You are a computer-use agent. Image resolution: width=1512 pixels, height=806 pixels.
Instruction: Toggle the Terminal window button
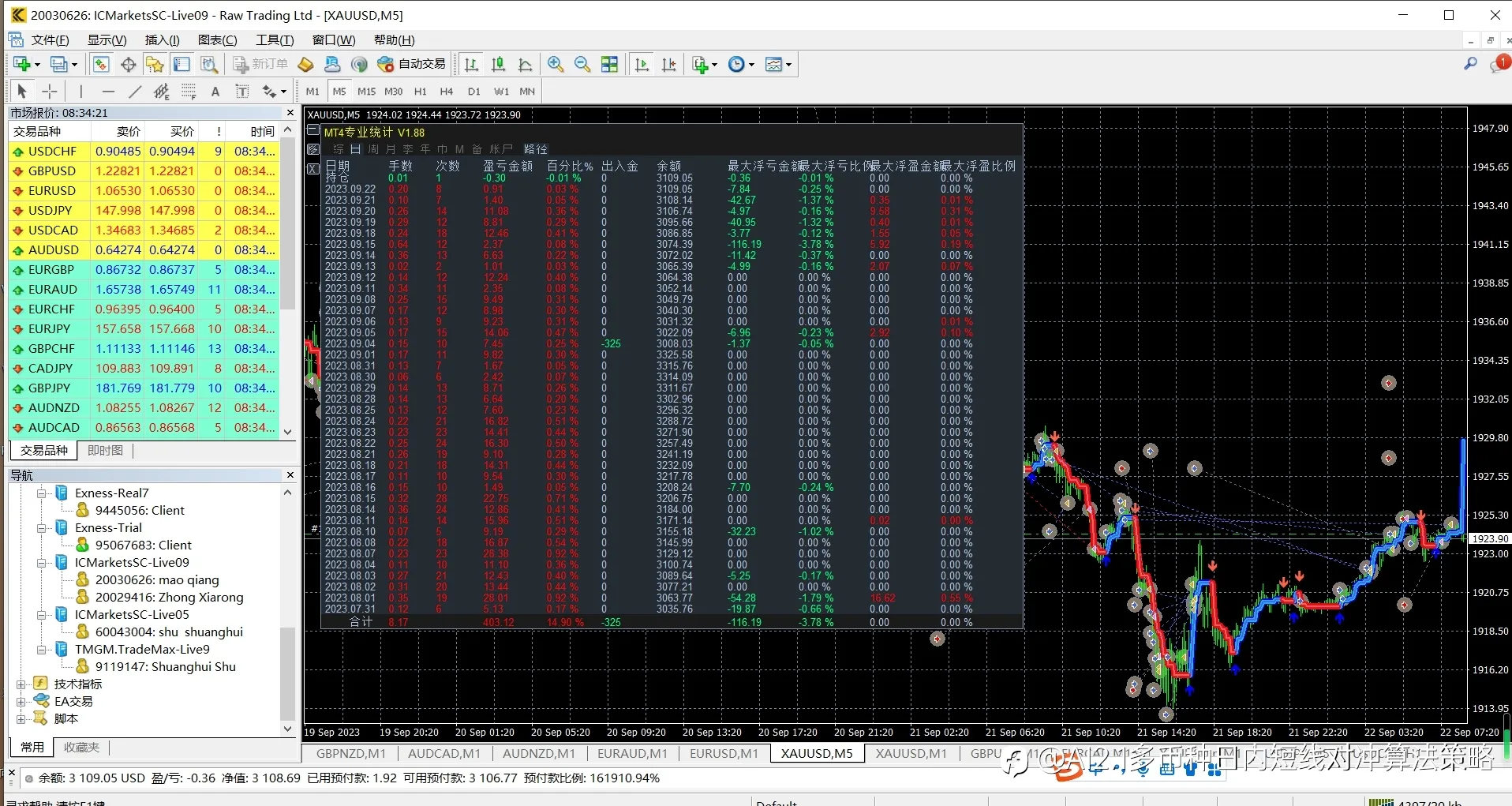tap(182, 64)
